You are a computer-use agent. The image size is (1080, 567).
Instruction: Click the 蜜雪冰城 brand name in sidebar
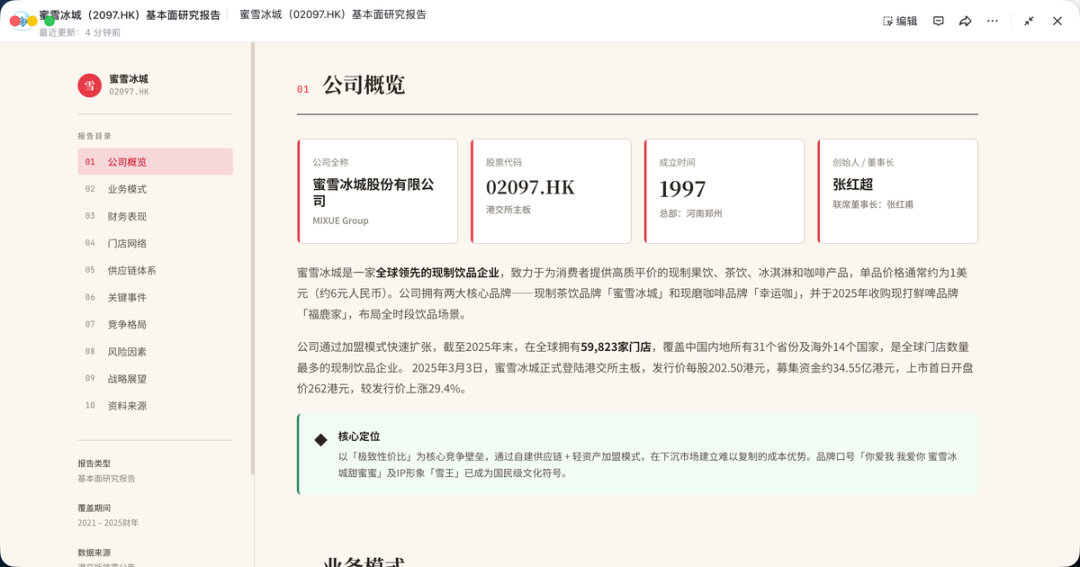129,79
